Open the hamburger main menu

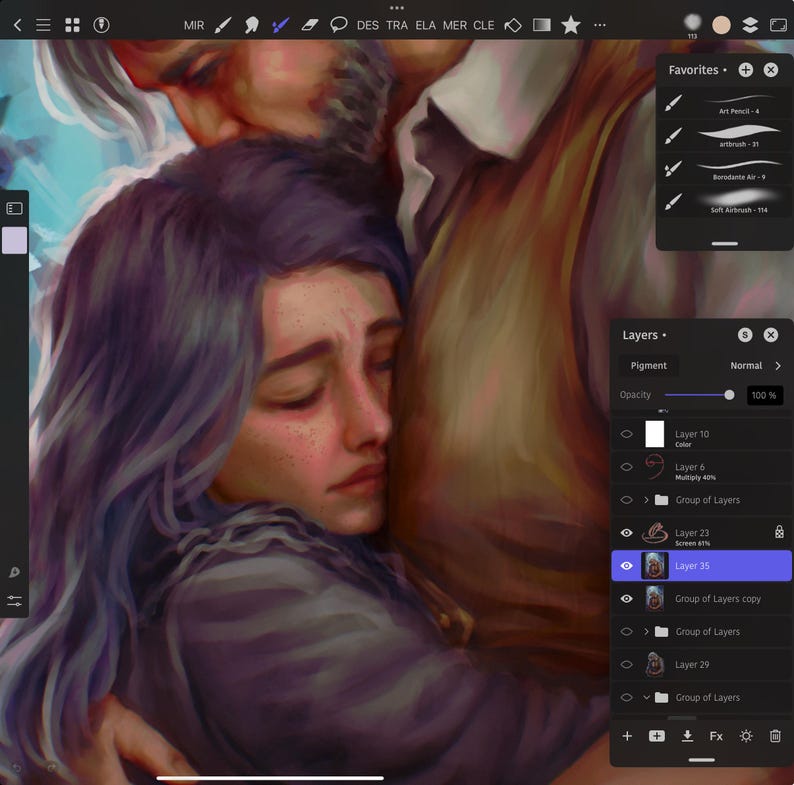point(44,25)
